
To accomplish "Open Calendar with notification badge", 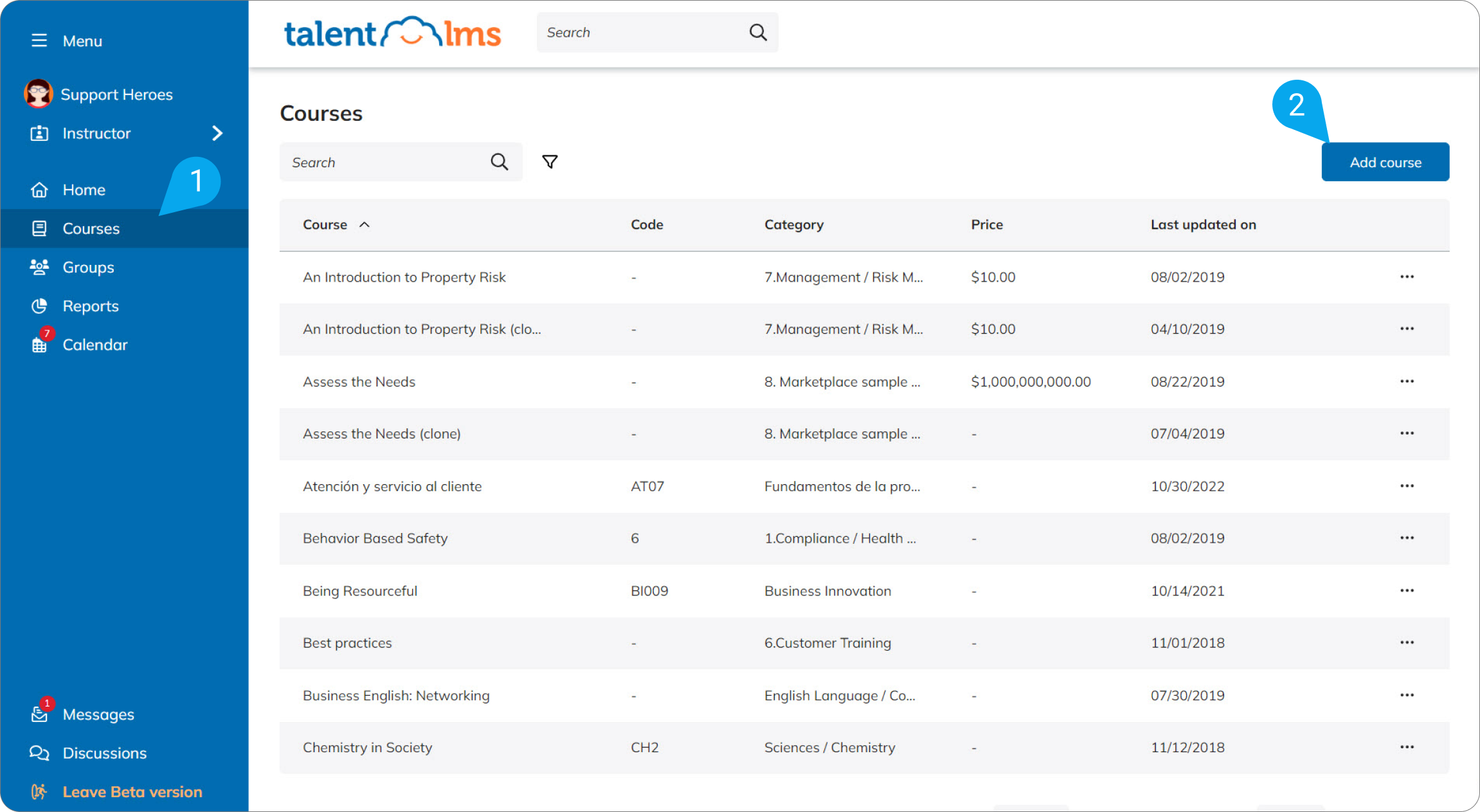I will pyautogui.click(x=94, y=345).
